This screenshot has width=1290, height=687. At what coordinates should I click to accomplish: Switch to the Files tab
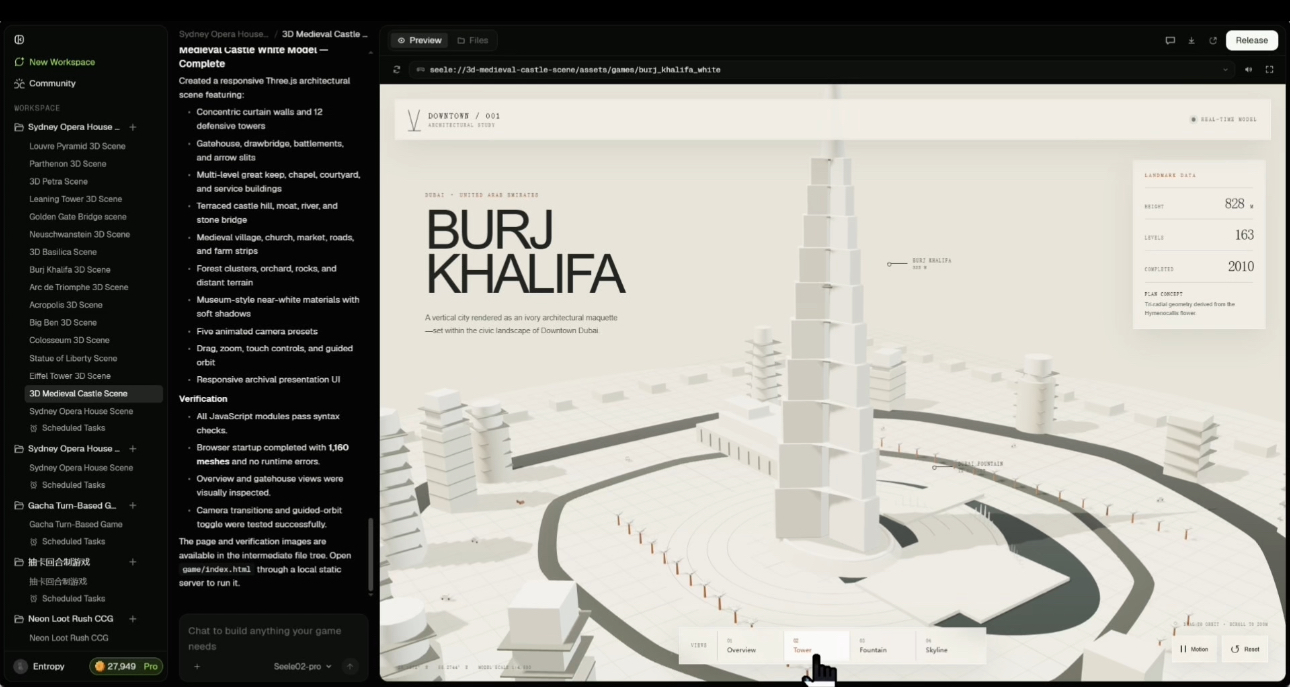point(473,41)
